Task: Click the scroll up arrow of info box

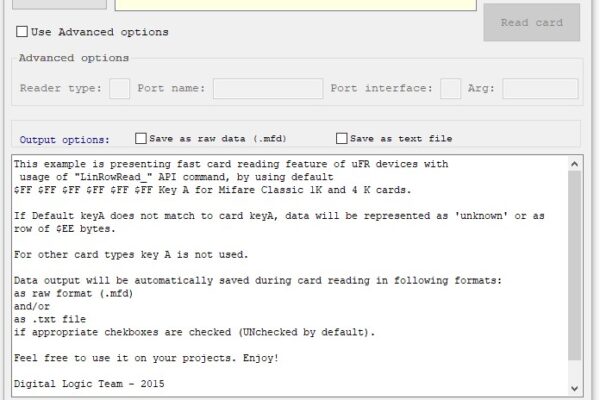Action: (574, 164)
